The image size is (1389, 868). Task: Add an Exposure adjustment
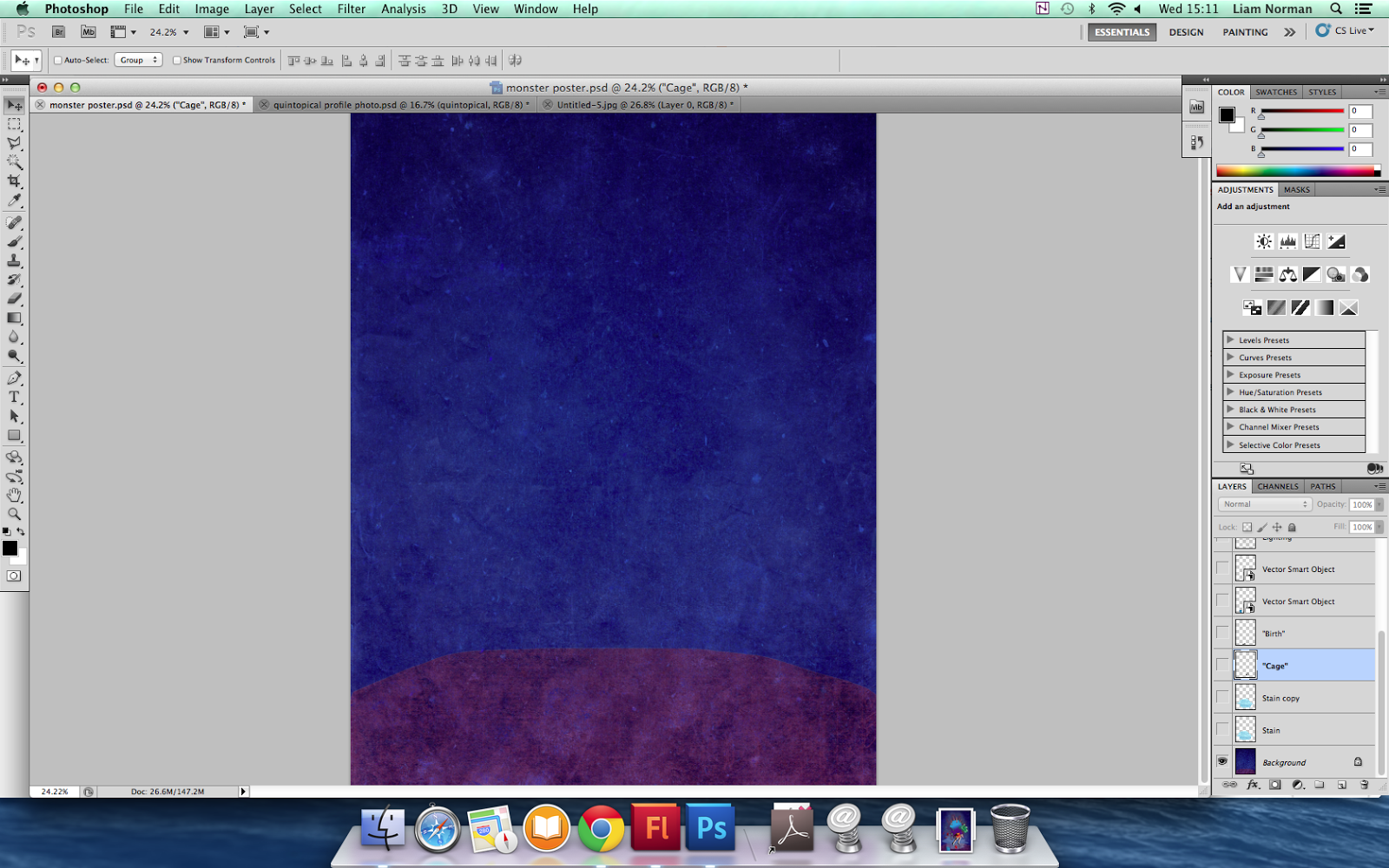coord(1336,241)
